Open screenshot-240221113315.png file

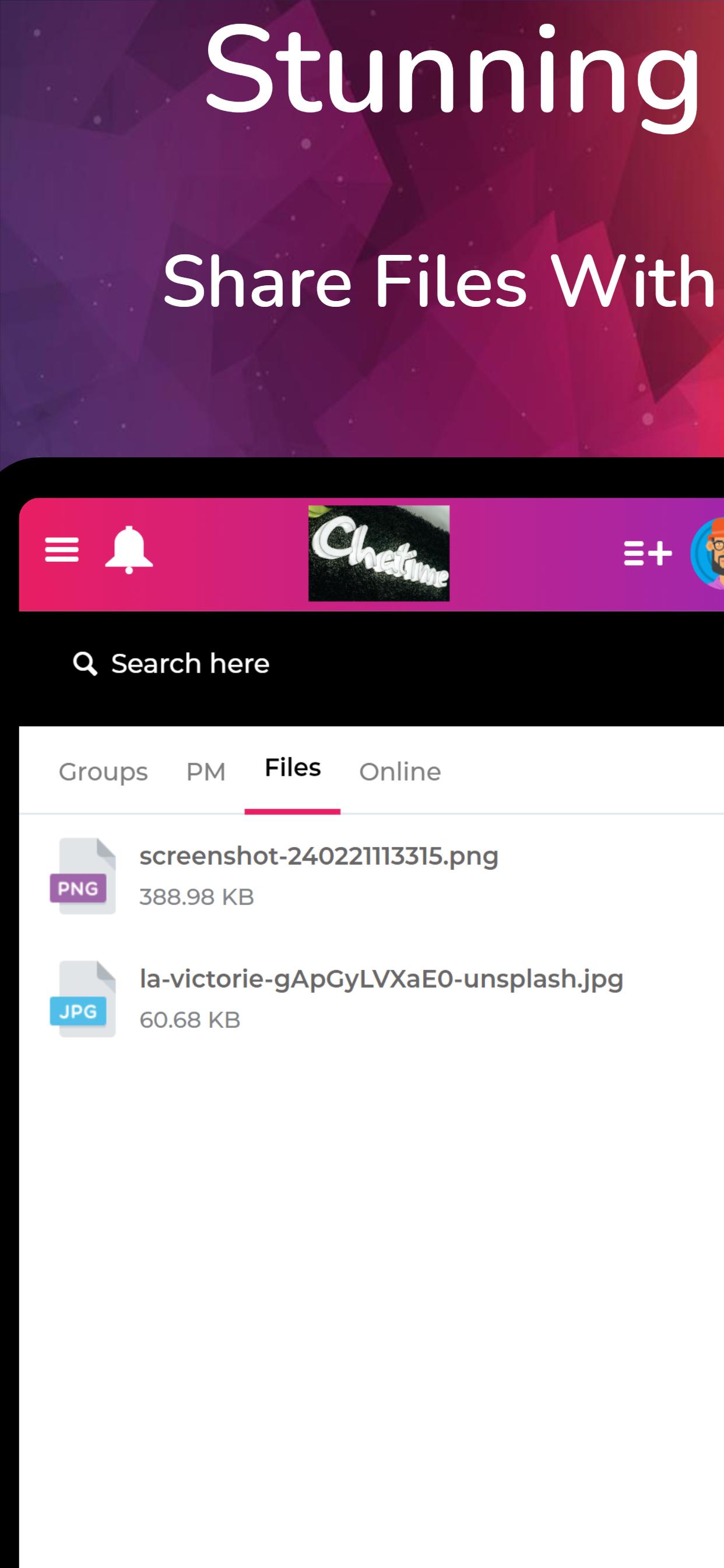(x=319, y=856)
